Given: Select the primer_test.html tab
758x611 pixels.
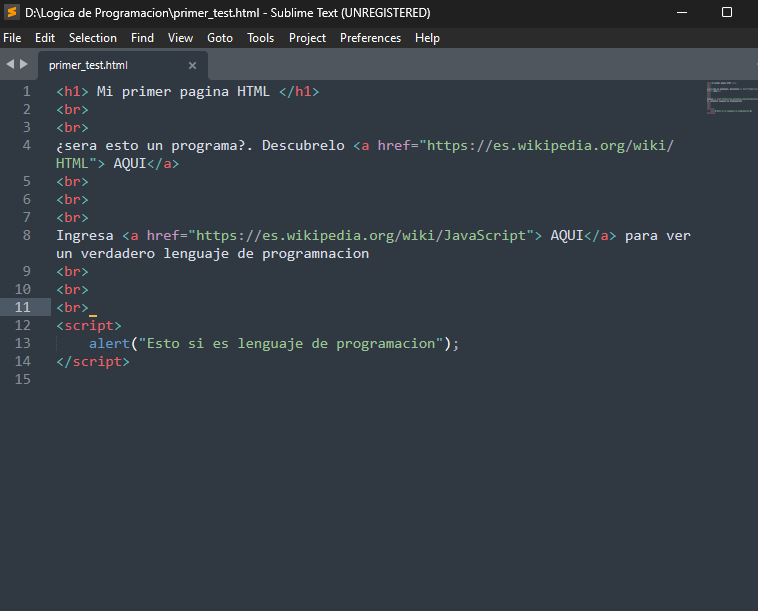Looking at the screenshot, I should click(88, 65).
